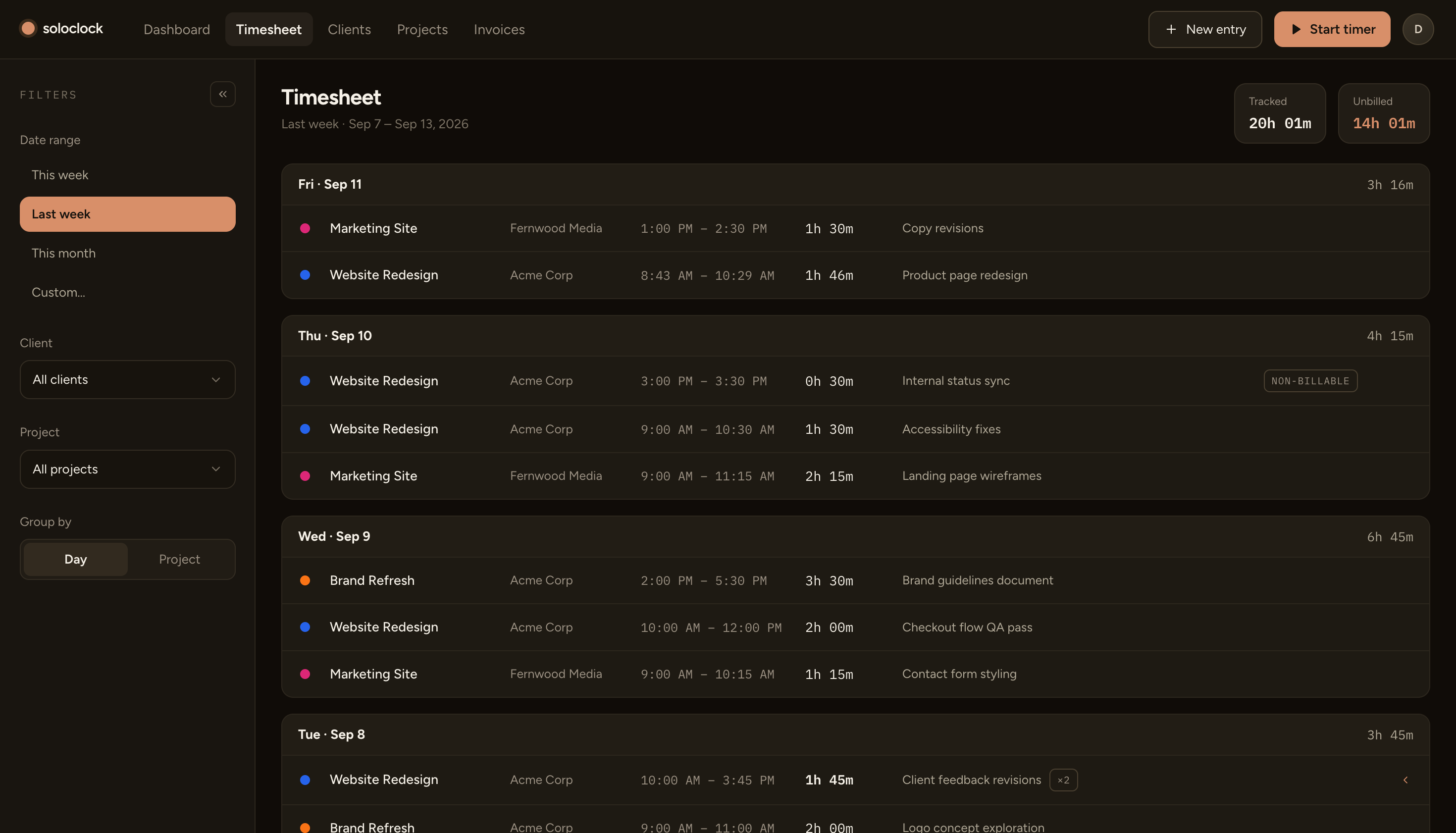Collapse the filters sidebar with double-chevron icon
Image resolution: width=1456 pixels, height=833 pixels.
[x=222, y=94]
